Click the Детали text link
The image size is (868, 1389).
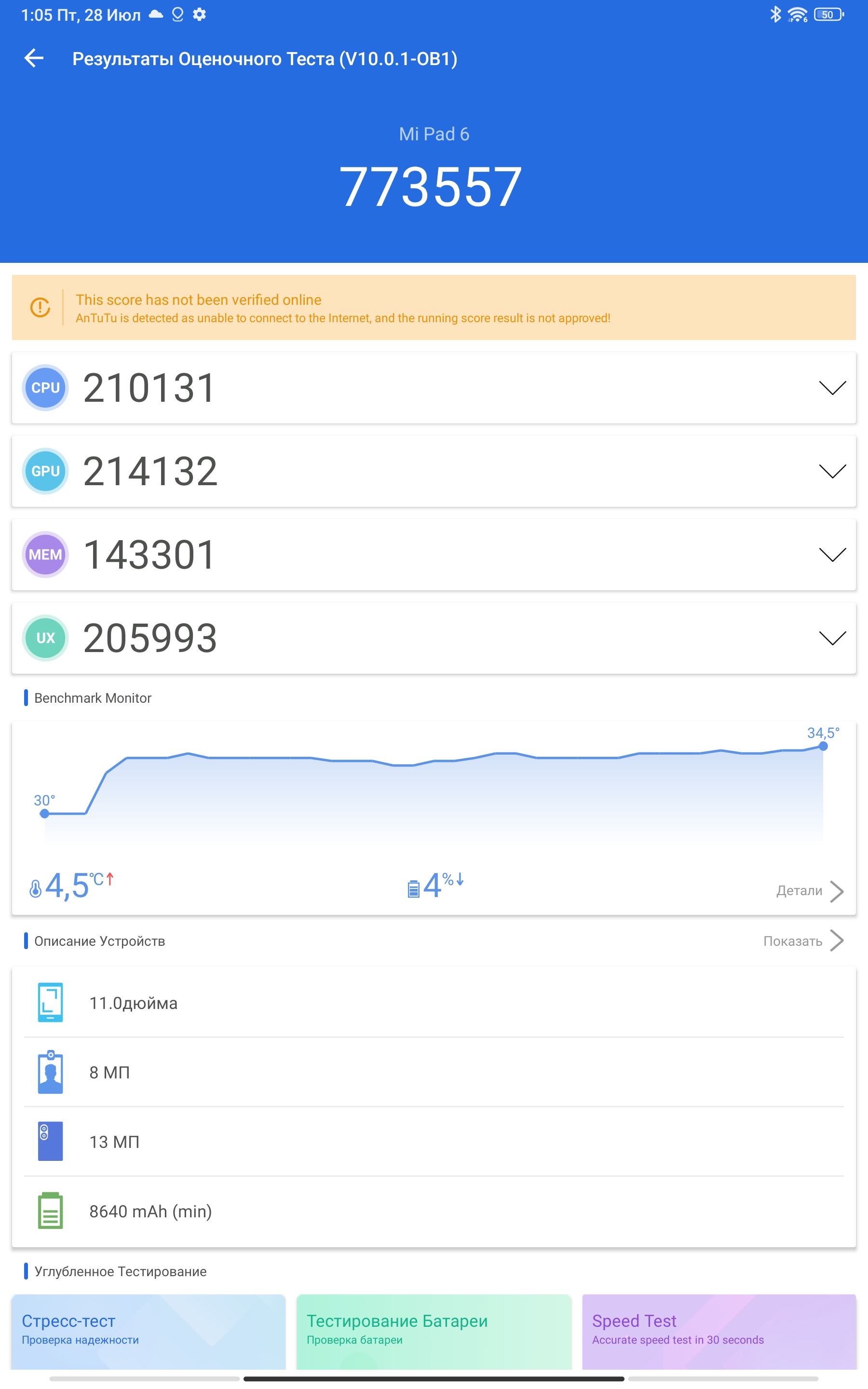[x=799, y=891]
